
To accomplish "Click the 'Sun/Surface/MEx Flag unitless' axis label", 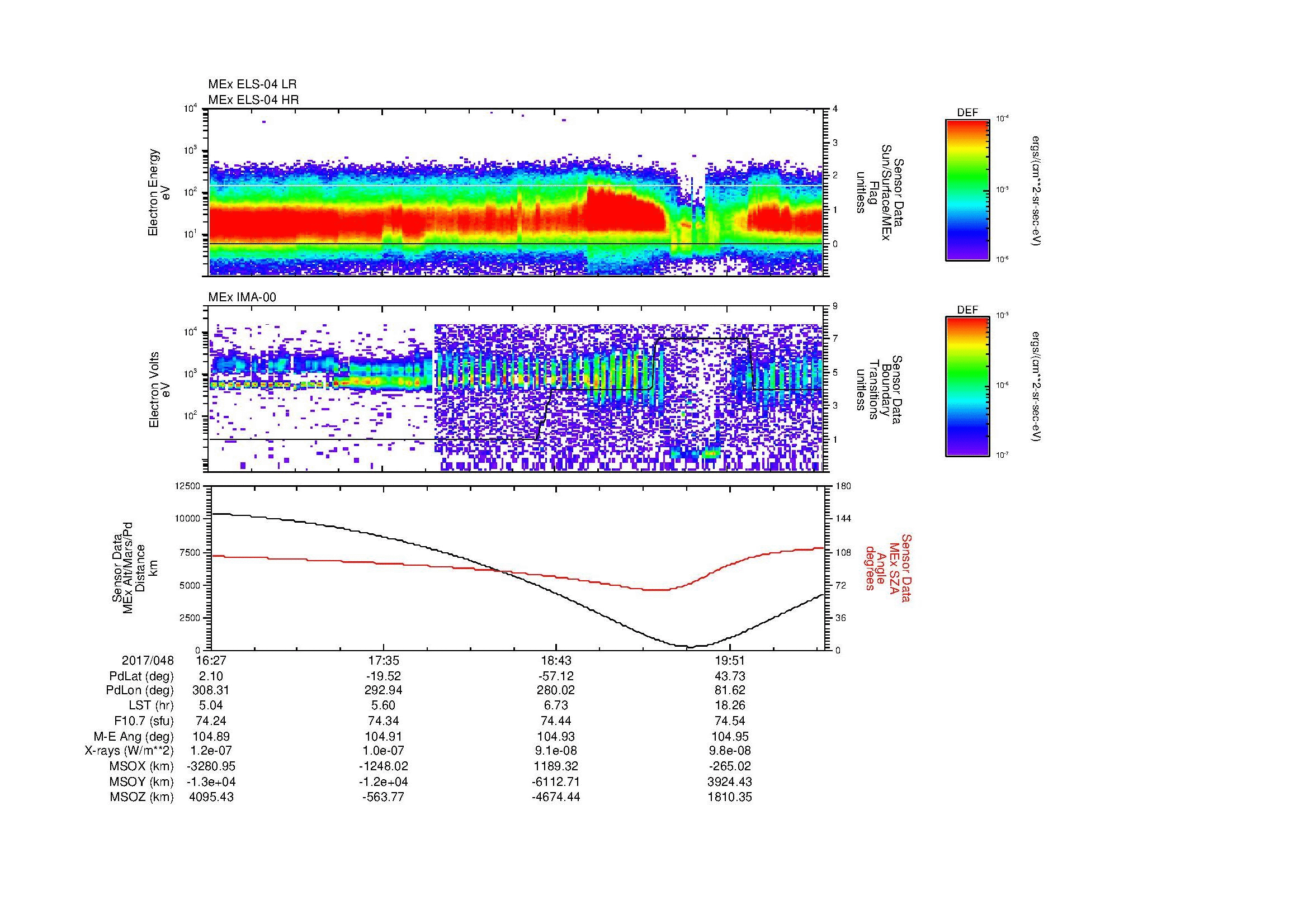I will tap(880, 192).
